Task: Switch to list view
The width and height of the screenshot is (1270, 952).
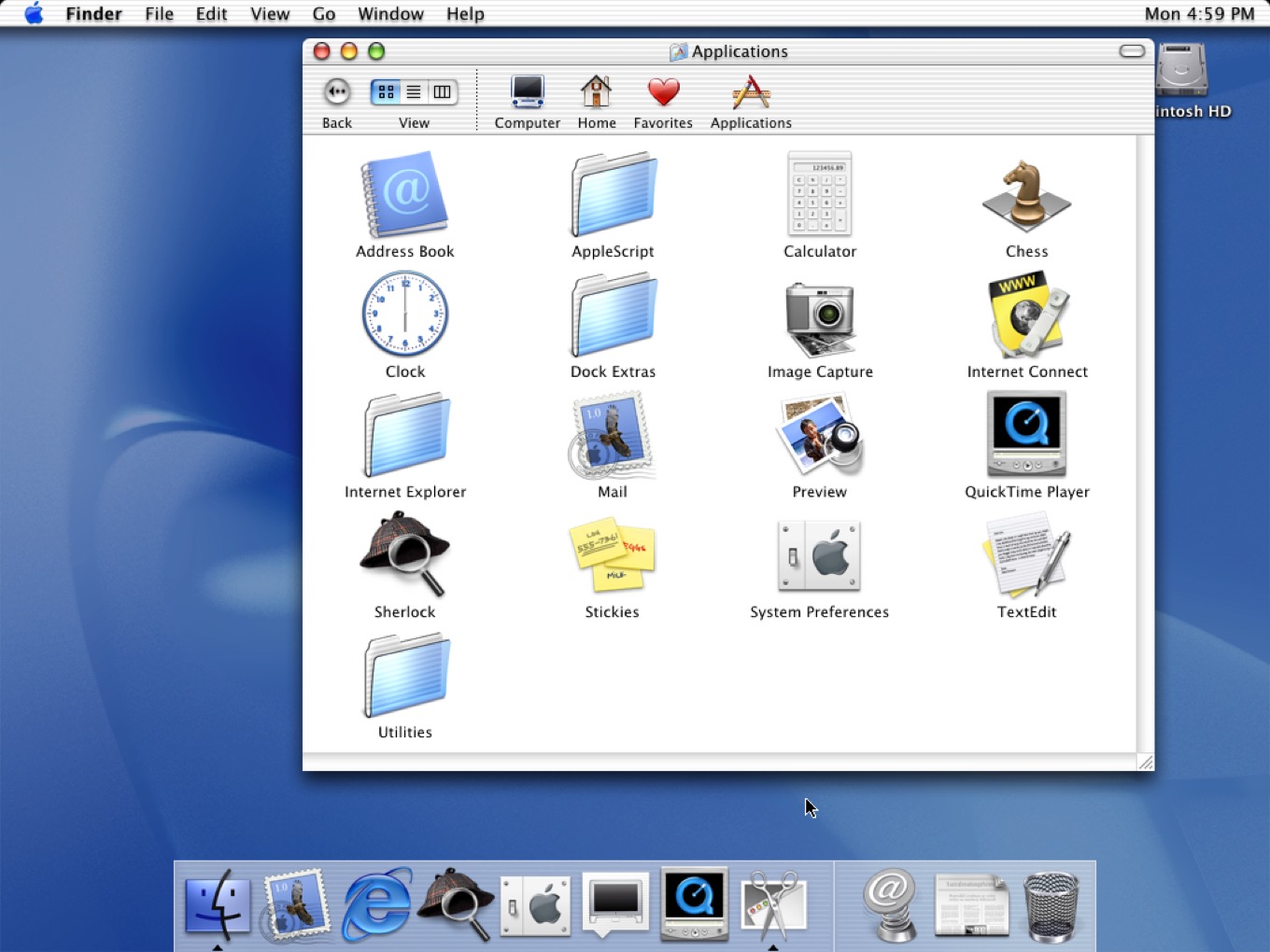Action: [414, 91]
